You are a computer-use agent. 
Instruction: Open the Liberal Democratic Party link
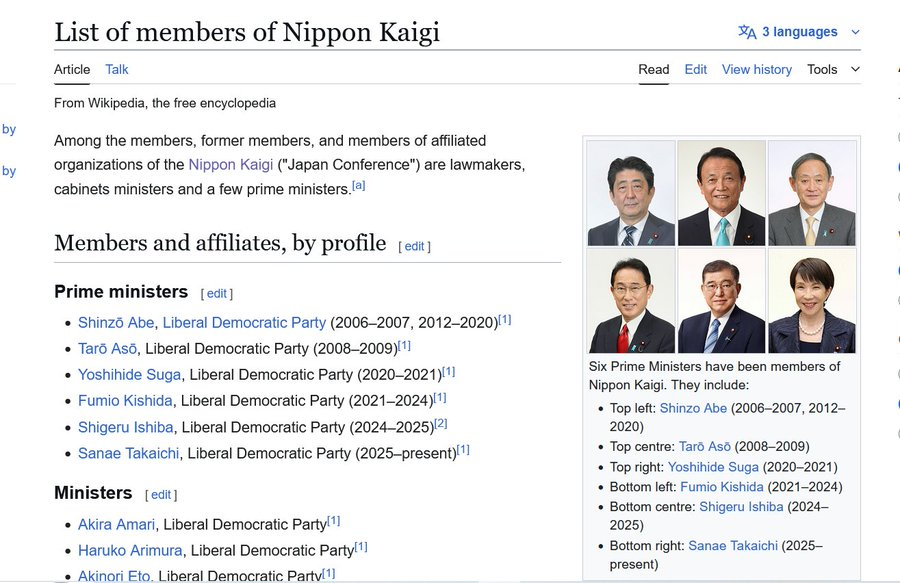[244, 323]
